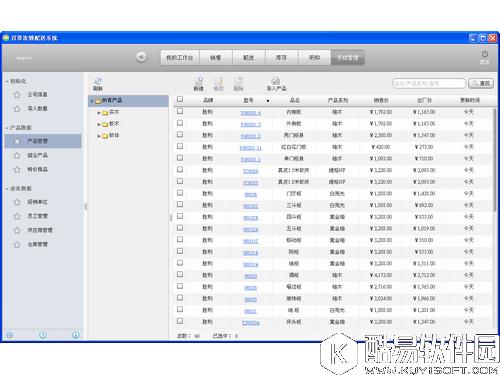Sort by the 更新时间 column header
The height and width of the screenshot is (375, 500).
469,100
